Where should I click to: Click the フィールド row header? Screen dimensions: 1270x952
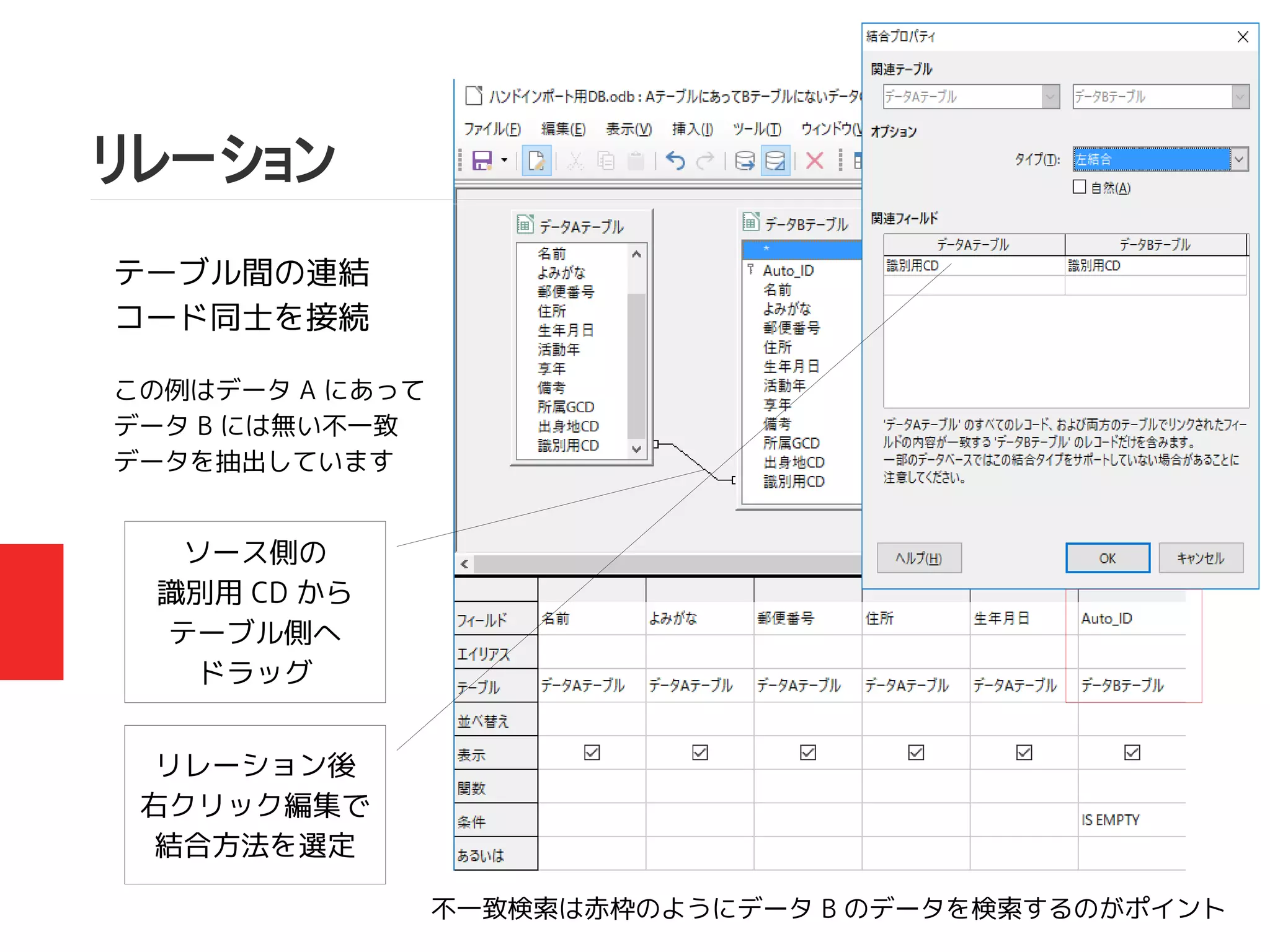(x=495, y=619)
